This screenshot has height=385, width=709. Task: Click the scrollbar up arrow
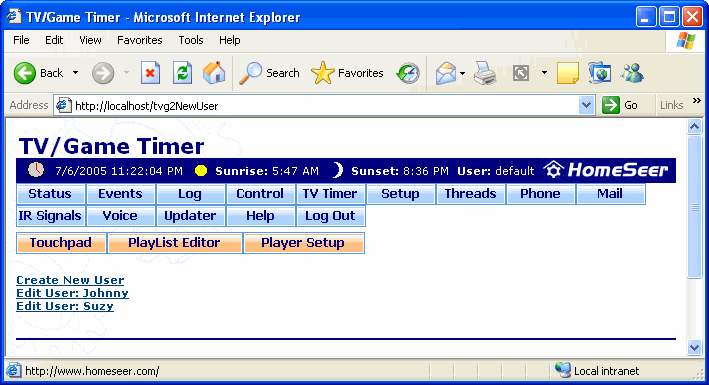[x=695, y=127]
